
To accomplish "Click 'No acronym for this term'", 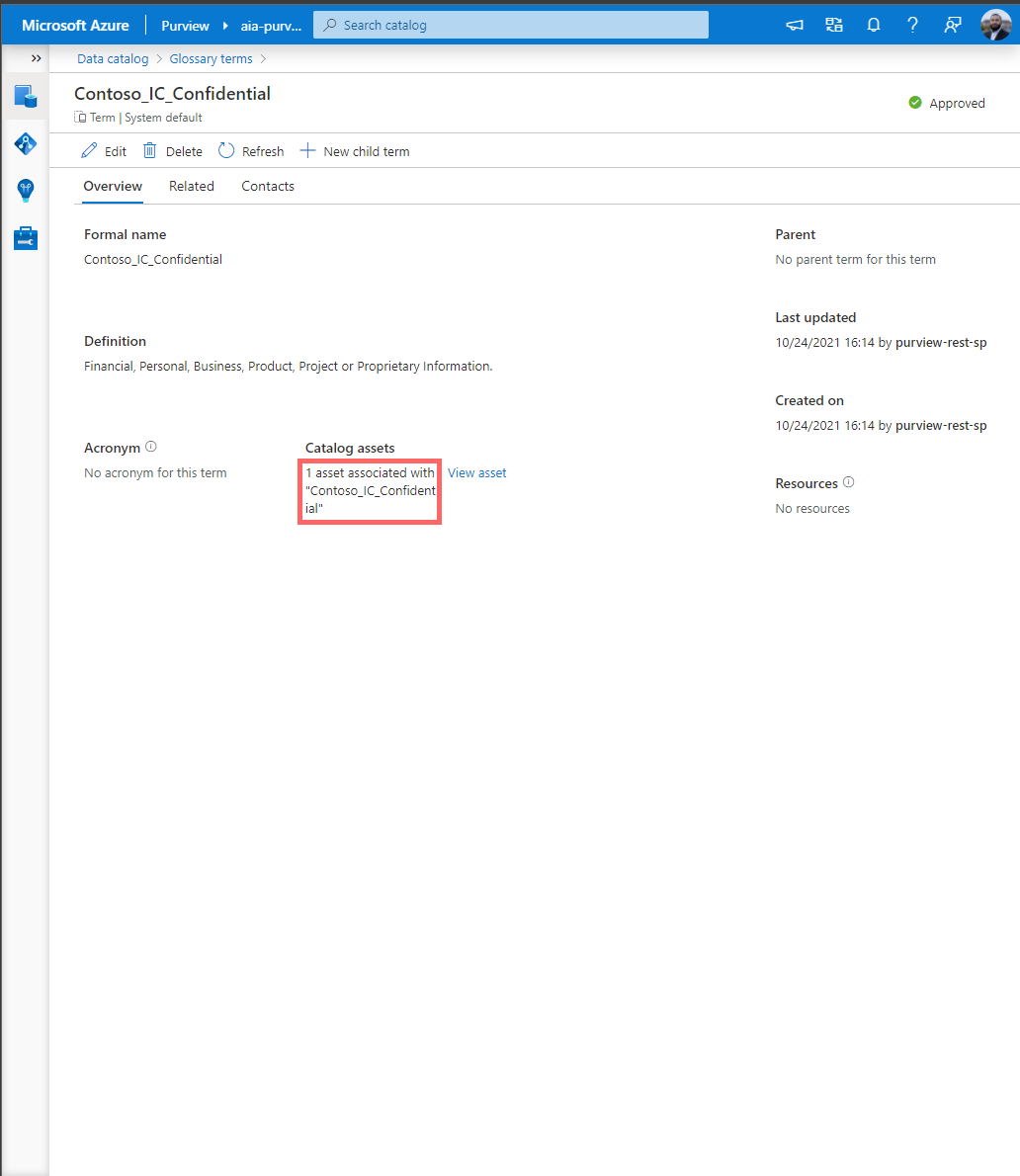I will 155,472.
